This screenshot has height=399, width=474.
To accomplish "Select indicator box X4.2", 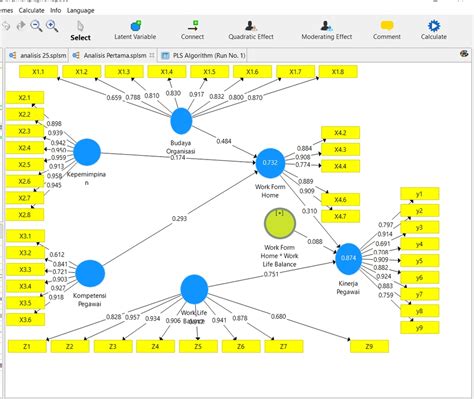I will point(340,133).
